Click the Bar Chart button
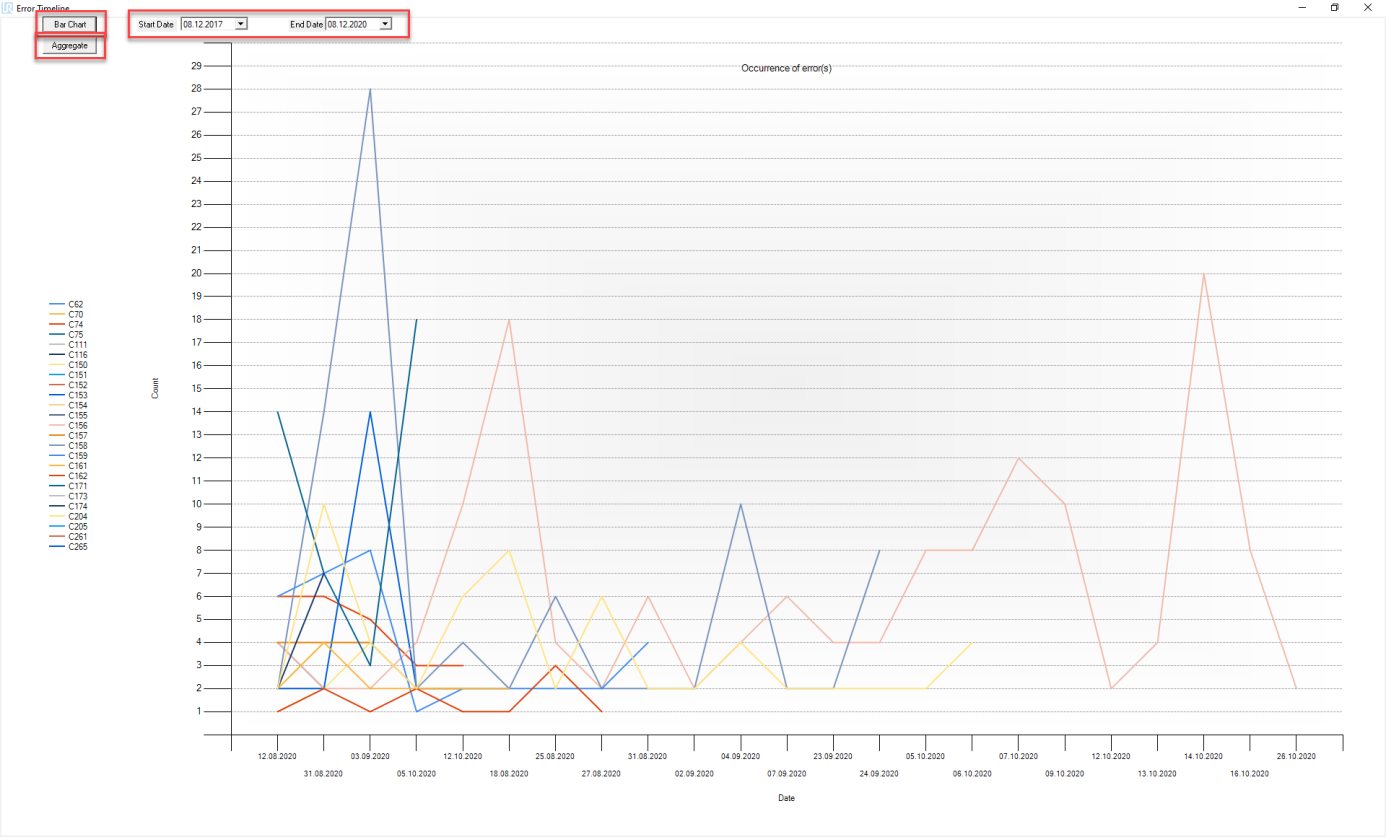This screenshot has width=1386, height=837. [69, 24]
